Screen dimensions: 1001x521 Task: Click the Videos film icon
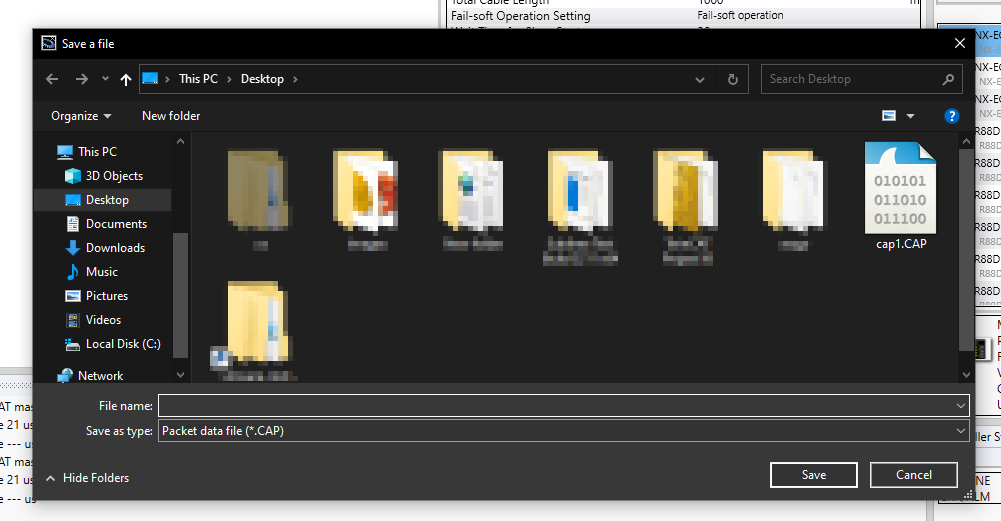[x=73, y=320]
